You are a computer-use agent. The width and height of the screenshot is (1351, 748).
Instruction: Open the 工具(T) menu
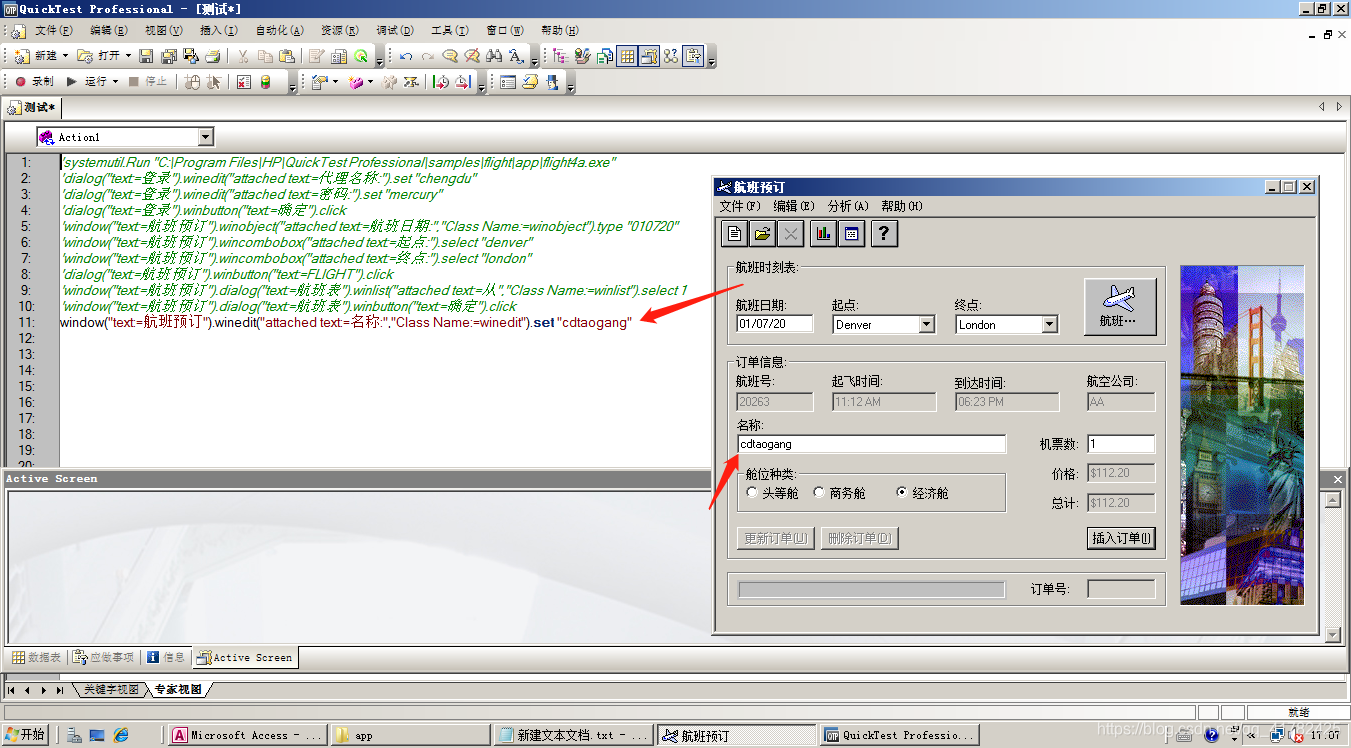click(x=451, y=31)
